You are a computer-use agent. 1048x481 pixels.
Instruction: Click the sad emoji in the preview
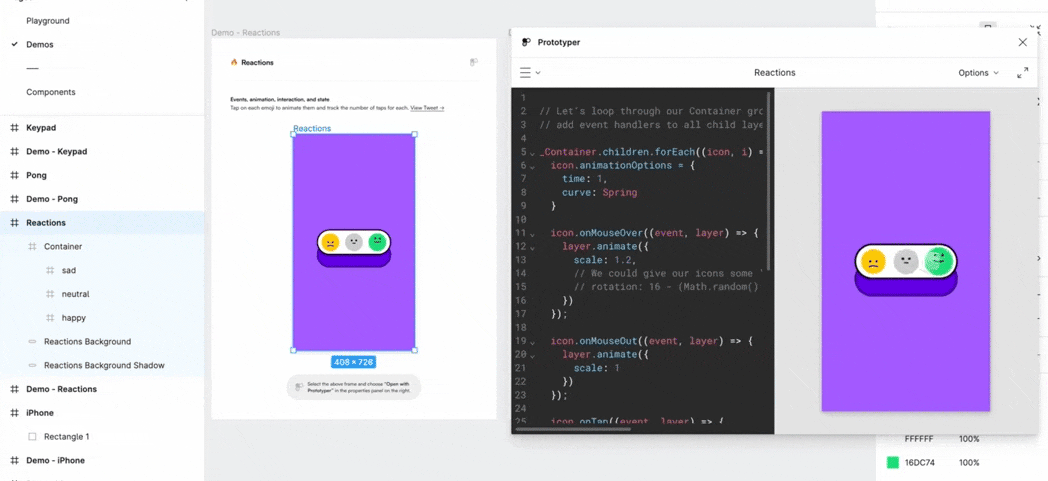tap(873, 262)
